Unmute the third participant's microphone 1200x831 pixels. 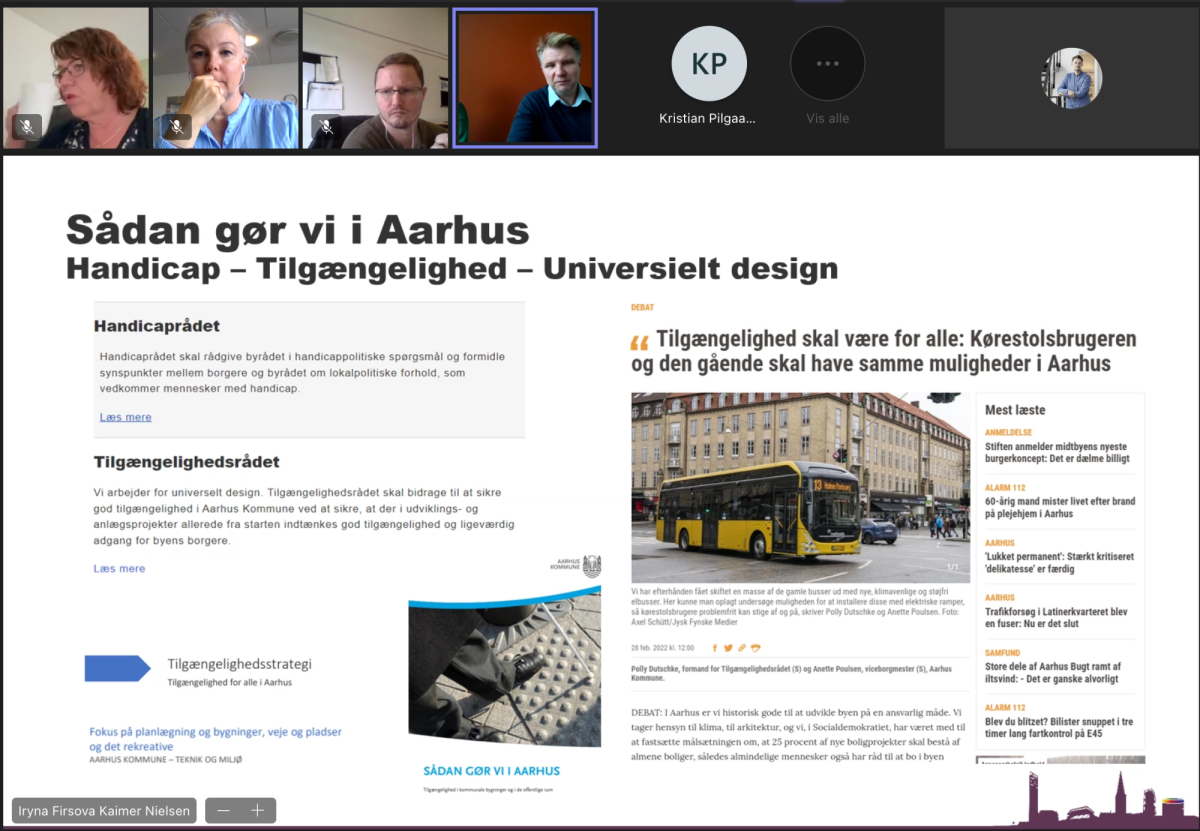(x=325, y=127)
